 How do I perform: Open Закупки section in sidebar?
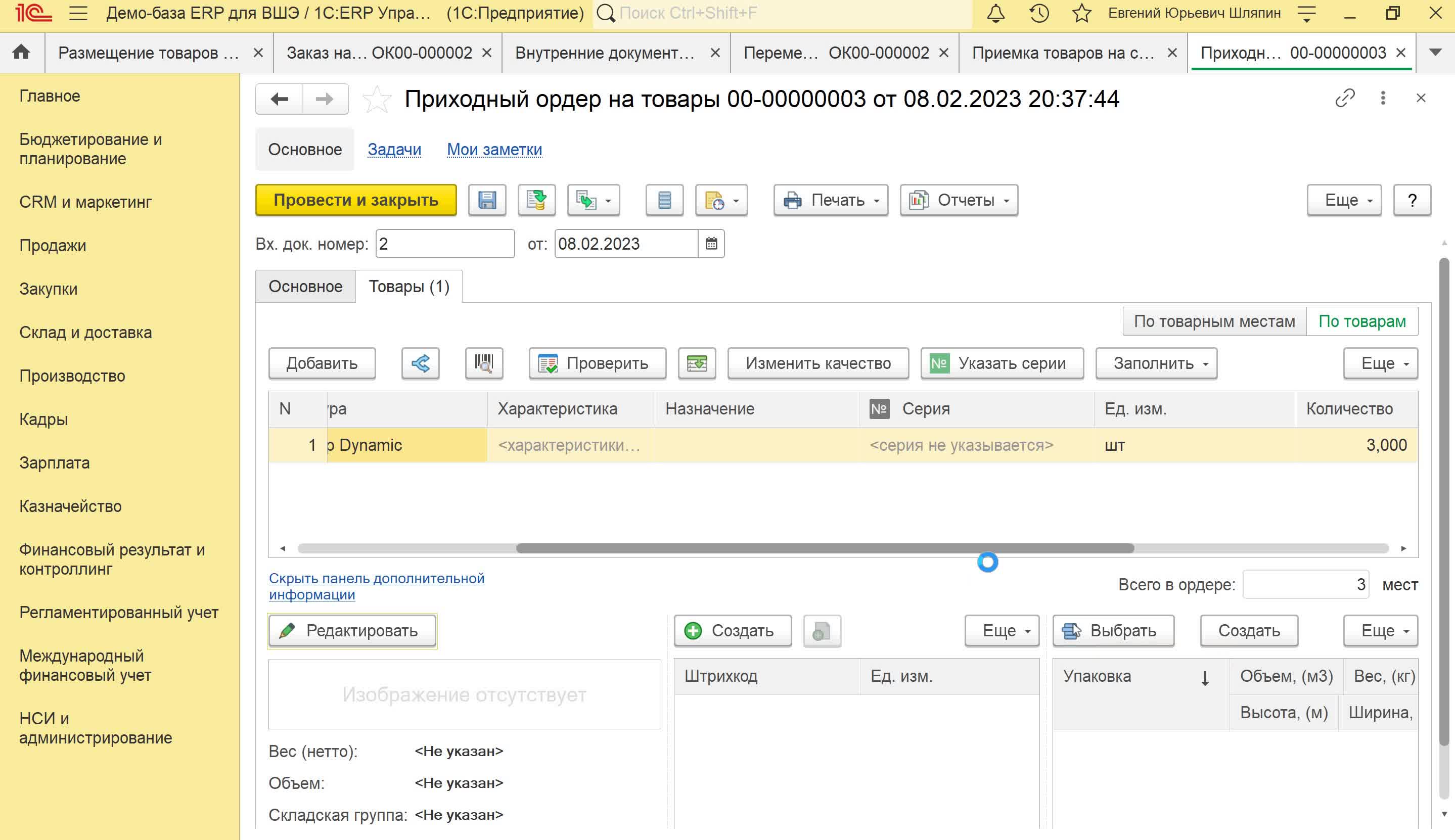tap(49, 289)
